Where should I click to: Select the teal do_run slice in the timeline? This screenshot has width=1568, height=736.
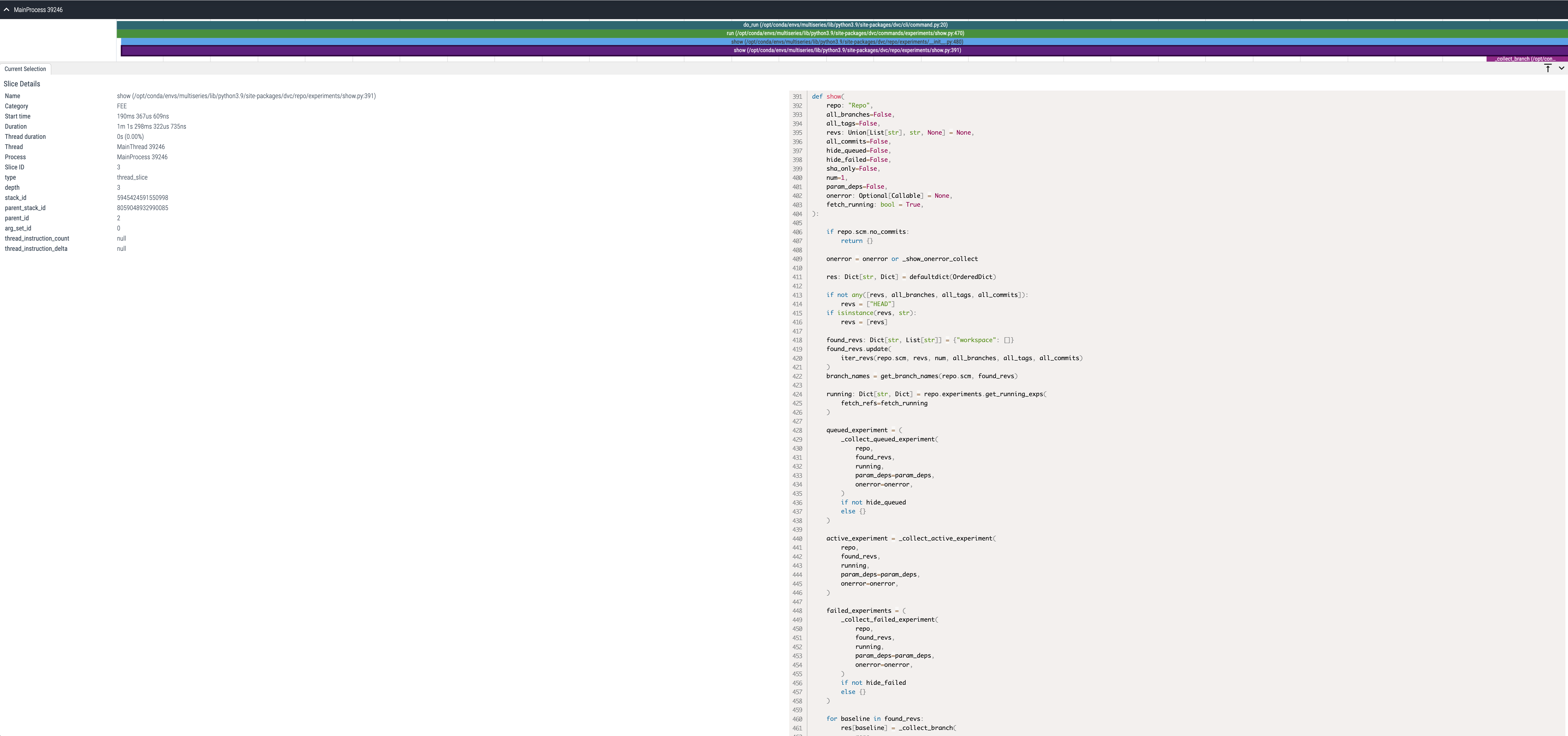843,25
